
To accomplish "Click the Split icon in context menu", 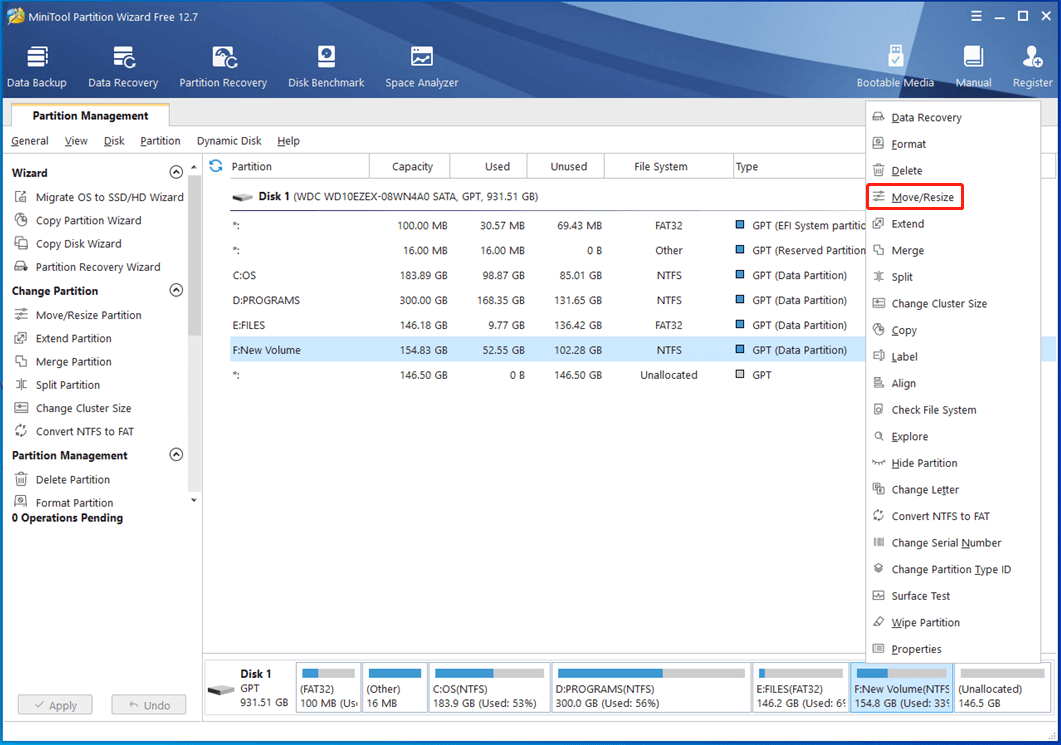I will [878, 276].
